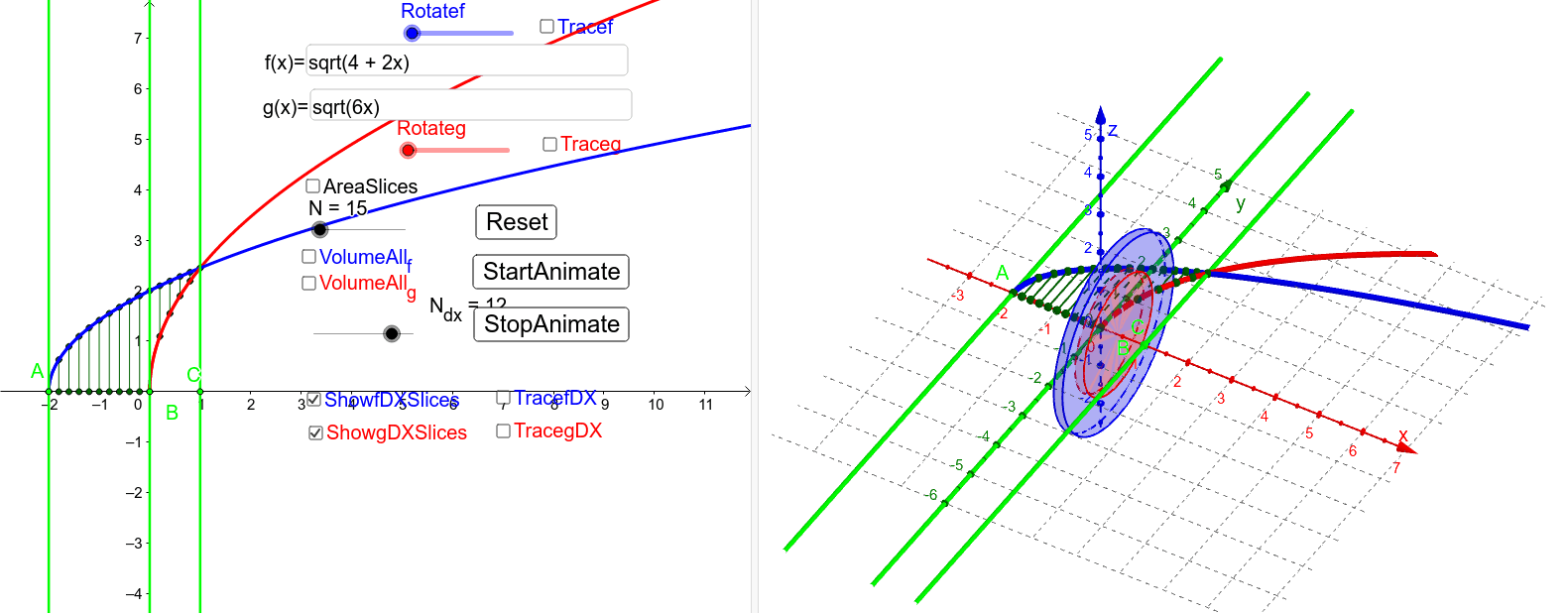
Task: Click the N = 15 slider handle
Action: (x=319, y=230)
